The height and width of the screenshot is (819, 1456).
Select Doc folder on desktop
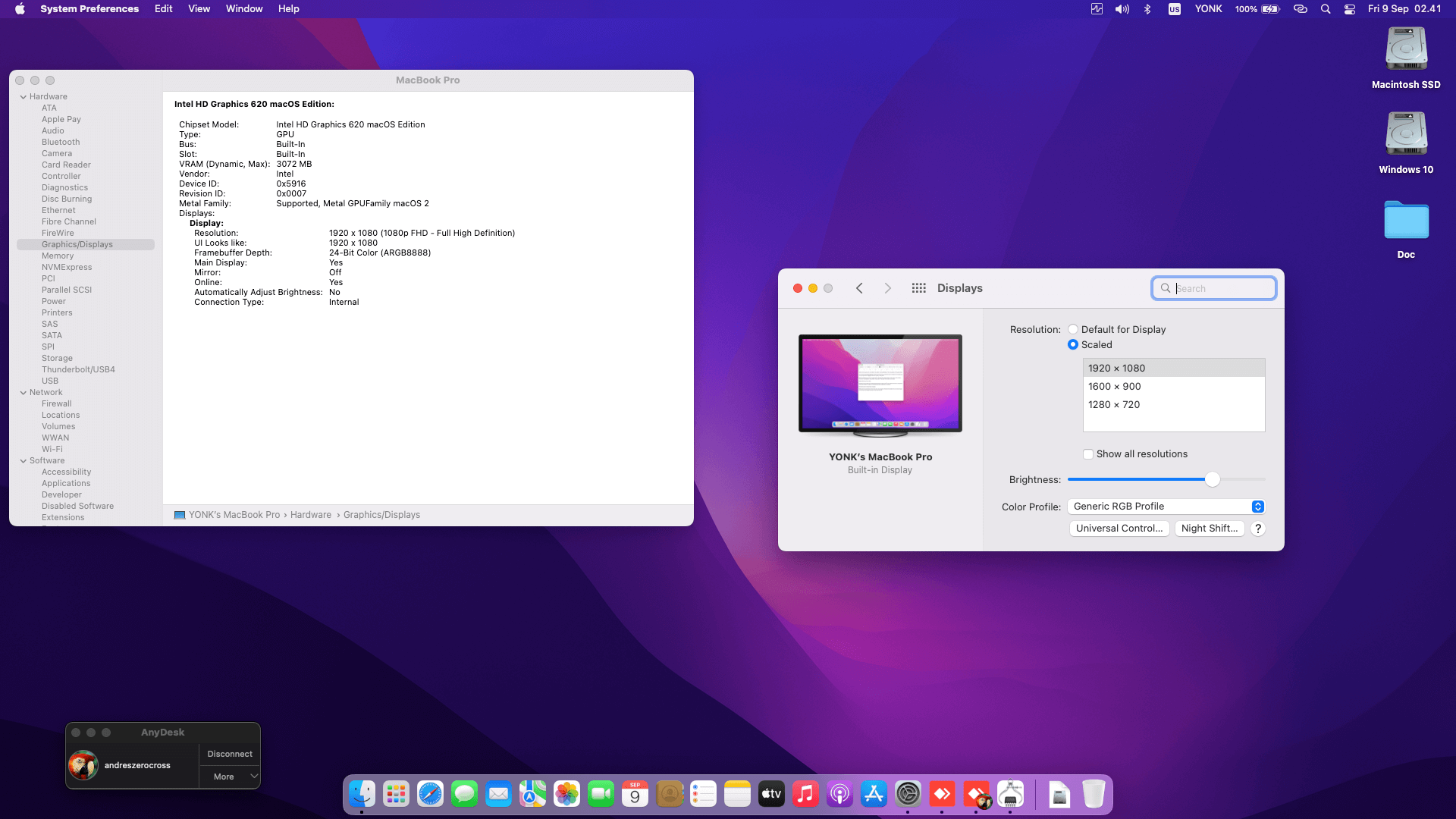point(1406,228)
